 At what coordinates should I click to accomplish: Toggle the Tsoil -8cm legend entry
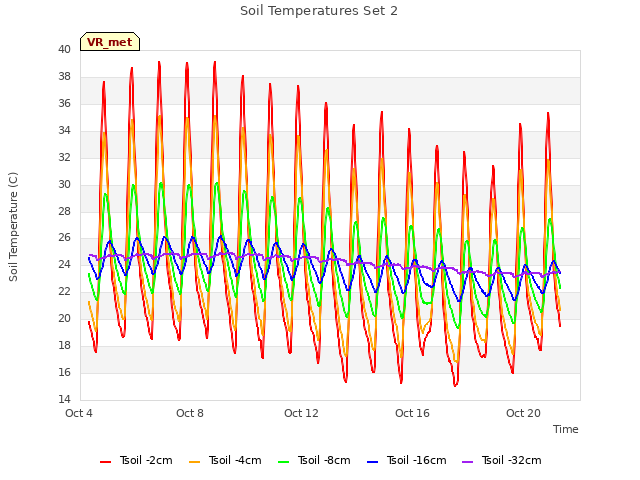tap(314, 460)
